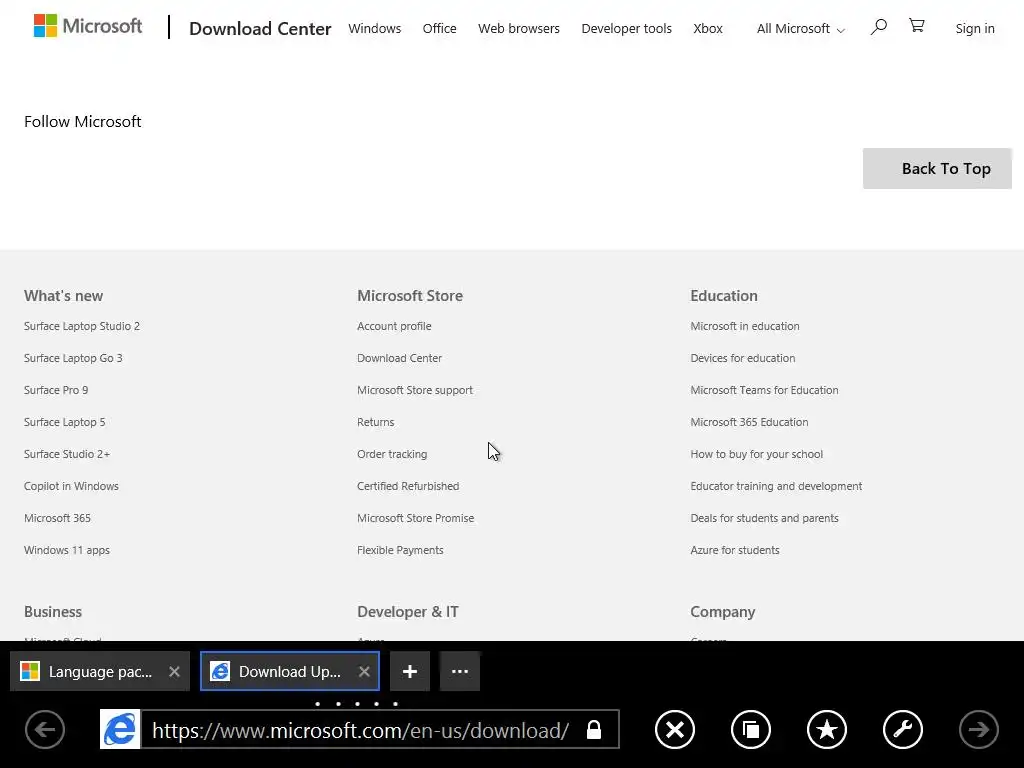Open Surface Laptop Studio 2 link

tap(82, 326)
